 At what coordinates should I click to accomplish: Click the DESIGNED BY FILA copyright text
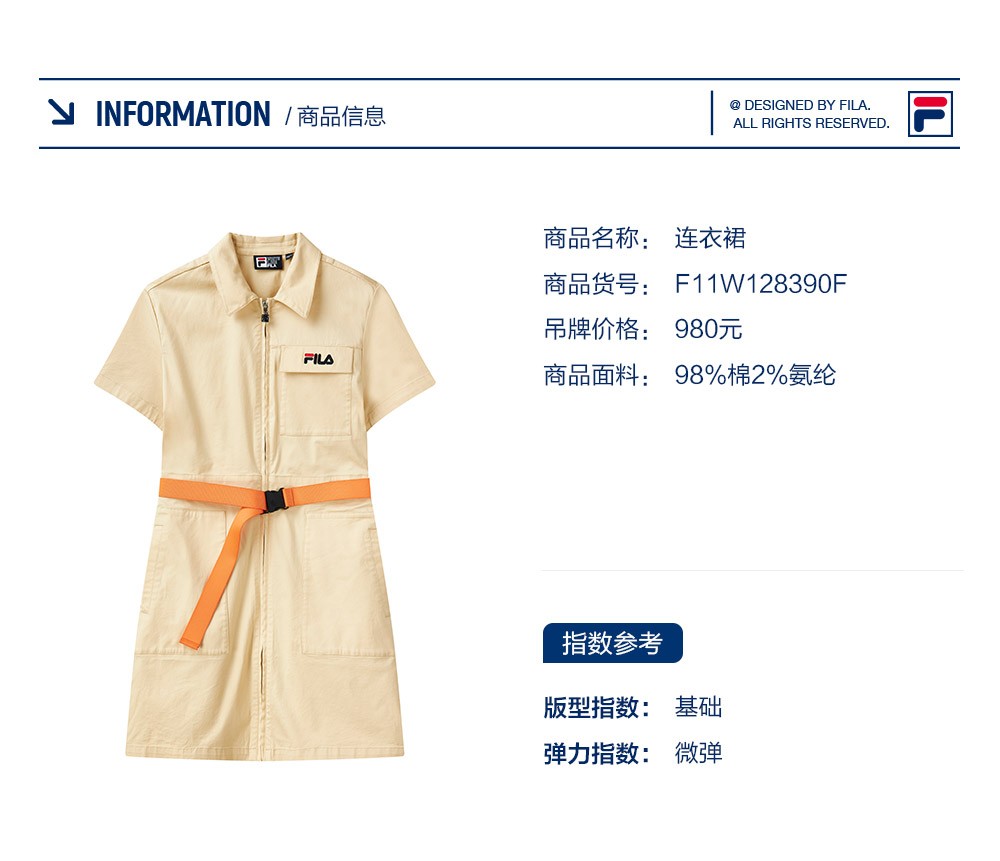(809, 114)
